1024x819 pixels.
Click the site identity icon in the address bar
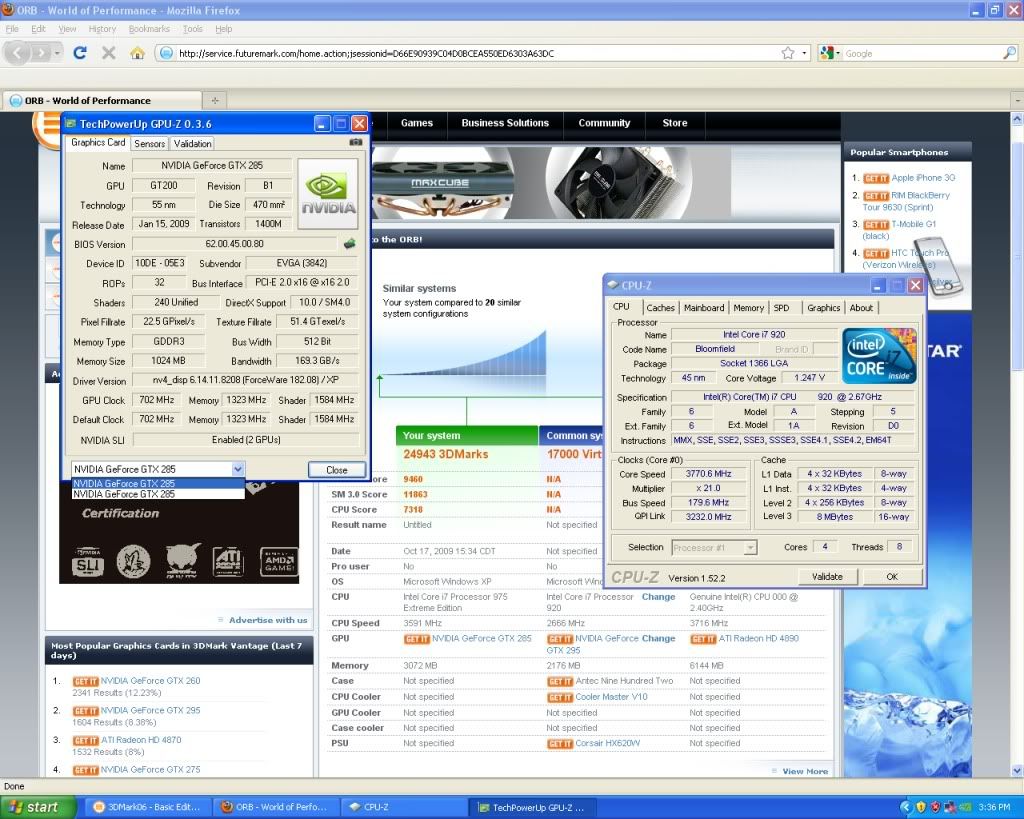167,53
